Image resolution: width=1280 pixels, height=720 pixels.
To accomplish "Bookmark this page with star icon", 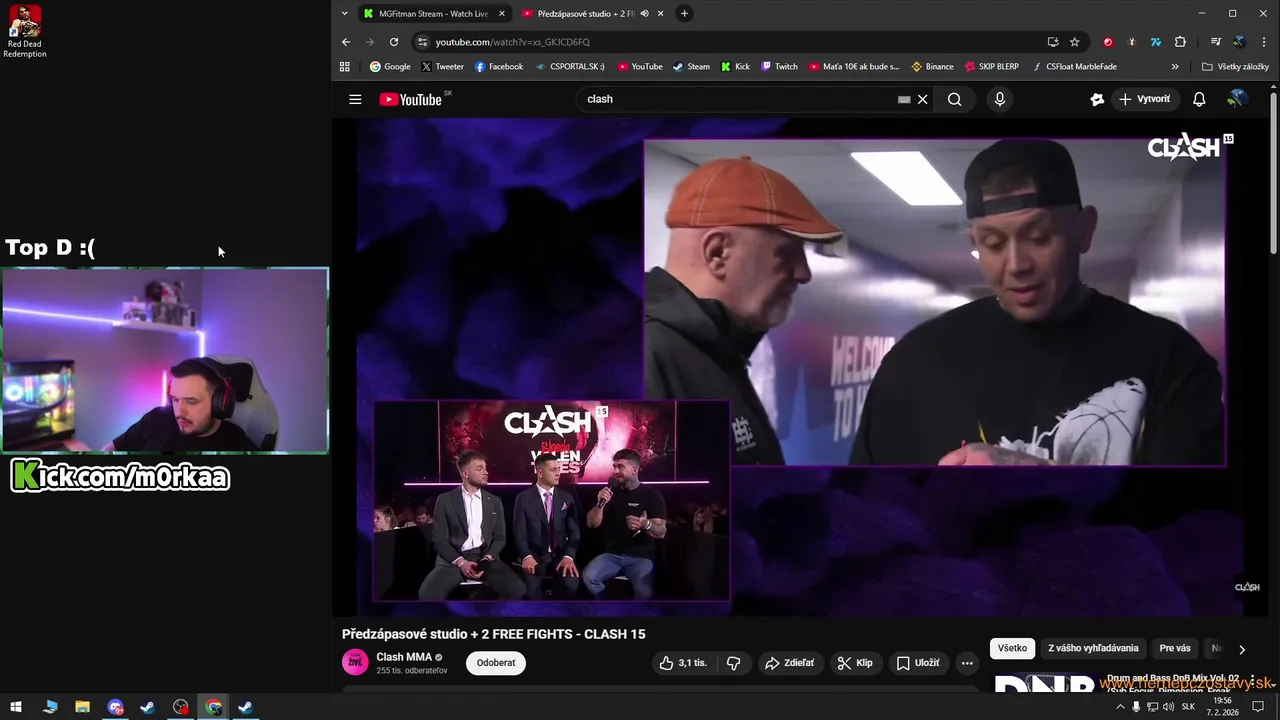I will [1075, 42].
